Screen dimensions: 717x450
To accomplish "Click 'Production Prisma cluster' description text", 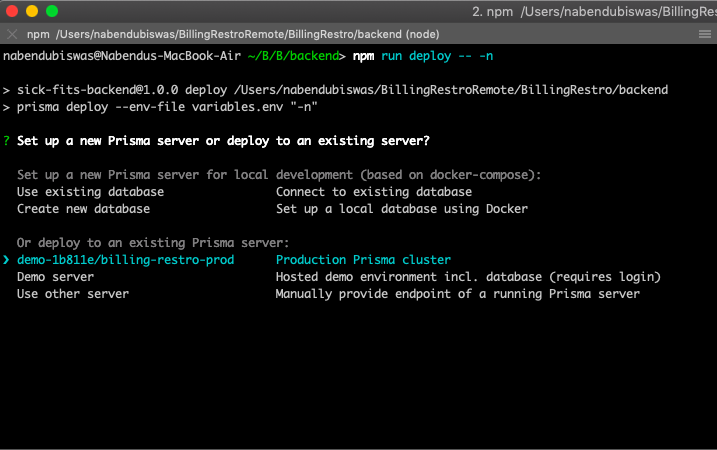I will [363, 260].
